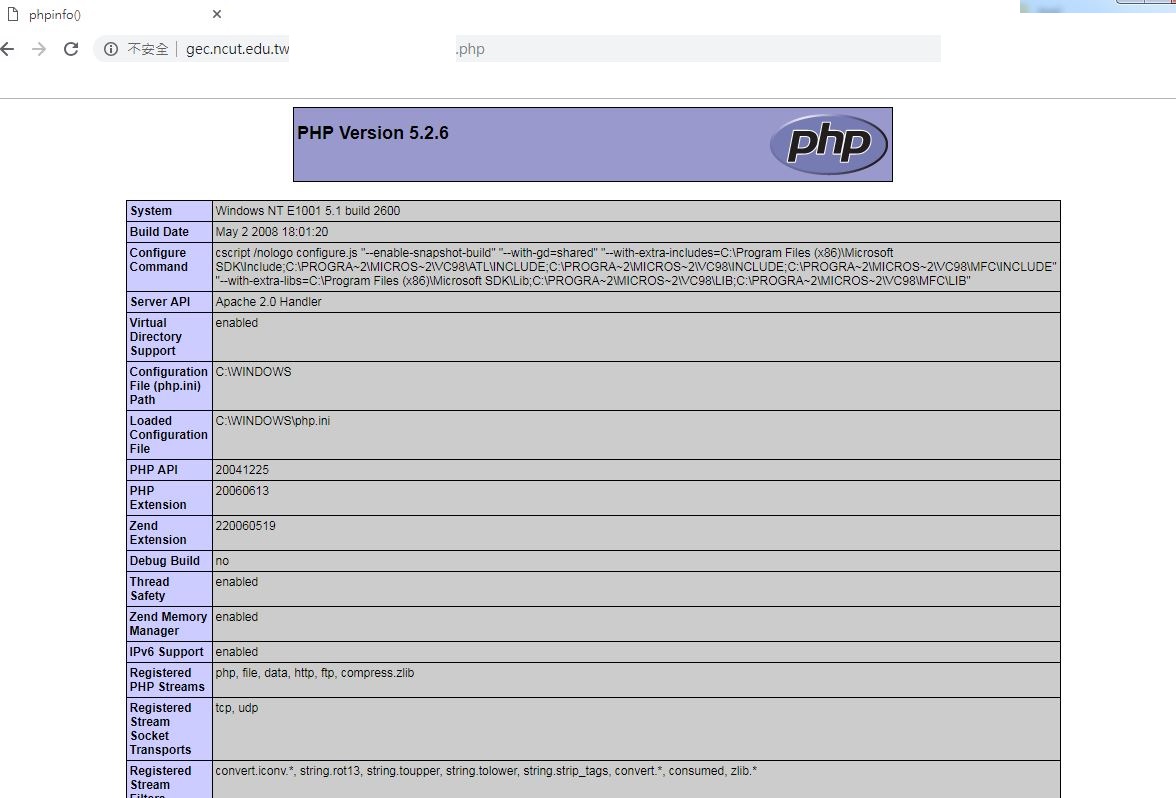Click the '20041225' value

242,470
